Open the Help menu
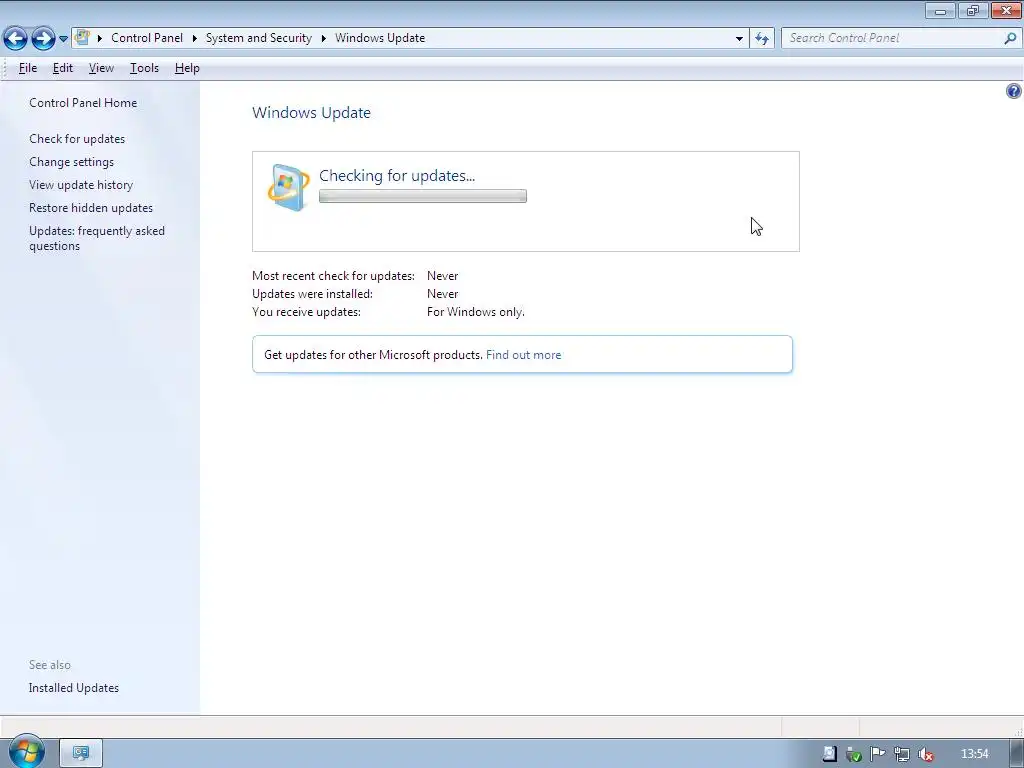 click(187, 68)
